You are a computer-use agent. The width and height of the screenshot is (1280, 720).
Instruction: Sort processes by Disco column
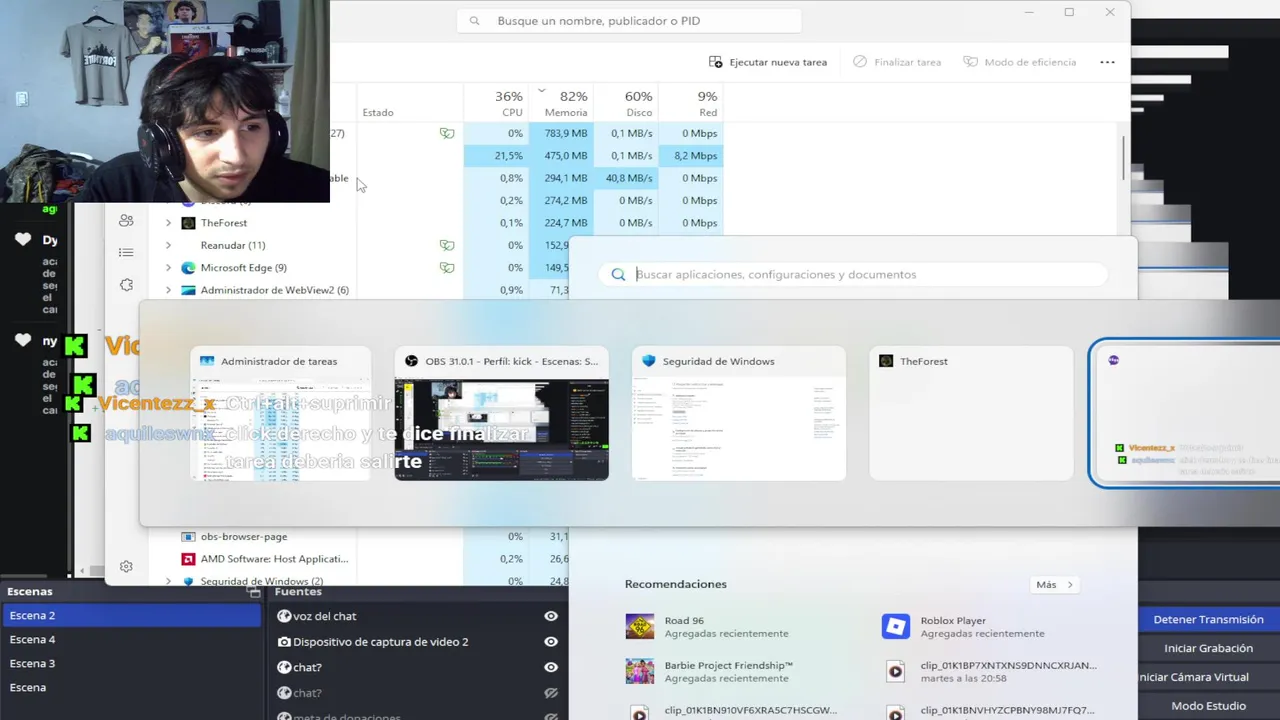pyautogui.click(x=627, y=103)
